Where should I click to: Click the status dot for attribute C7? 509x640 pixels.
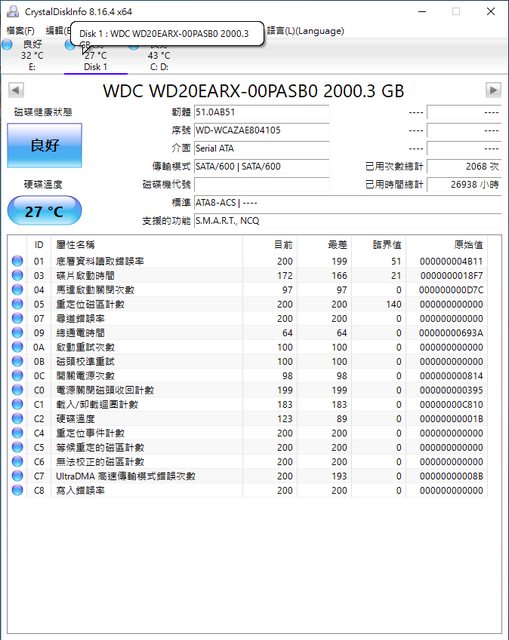coord(18,476)
